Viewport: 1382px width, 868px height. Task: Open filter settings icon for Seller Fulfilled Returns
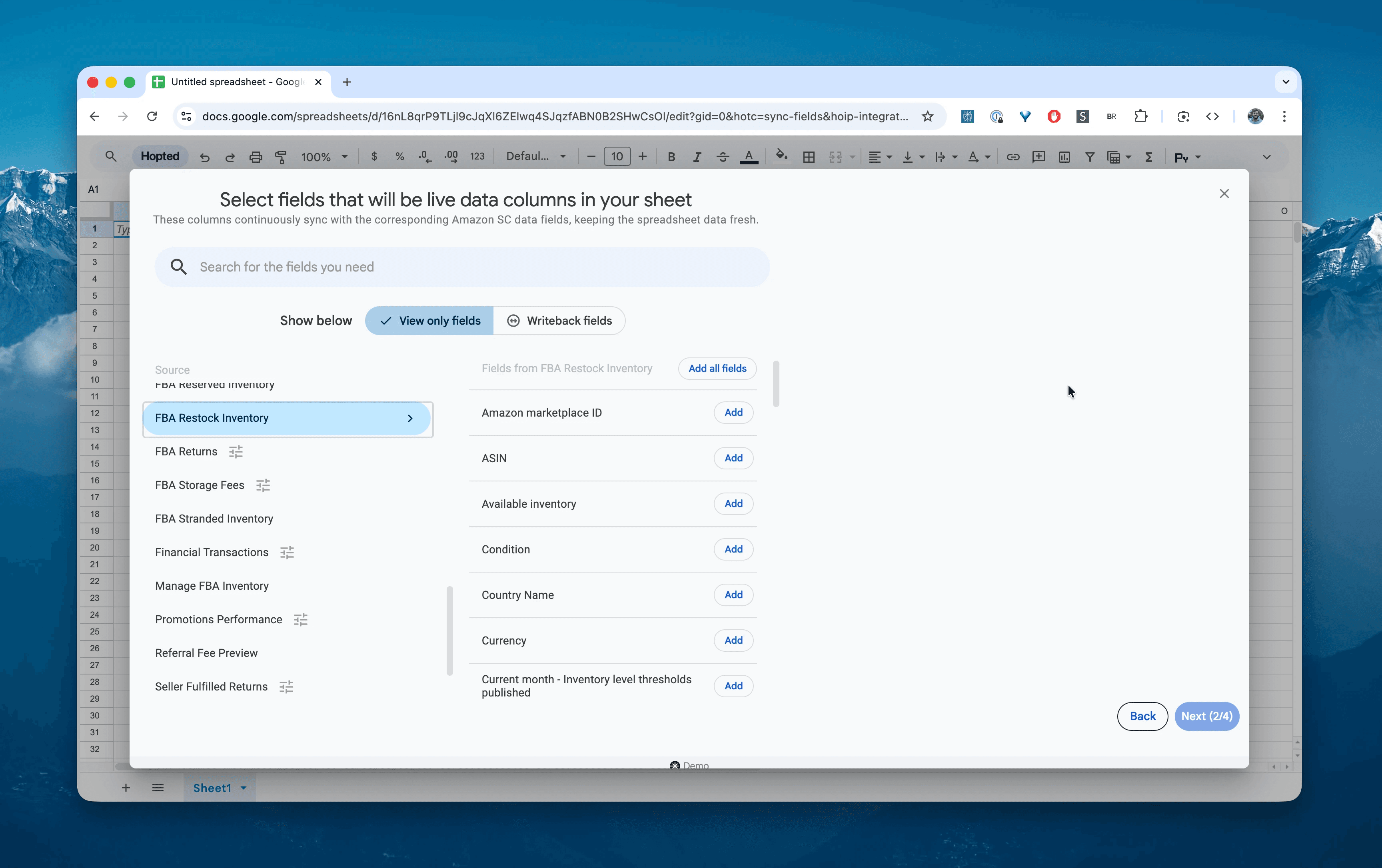(x=286, y=687)
